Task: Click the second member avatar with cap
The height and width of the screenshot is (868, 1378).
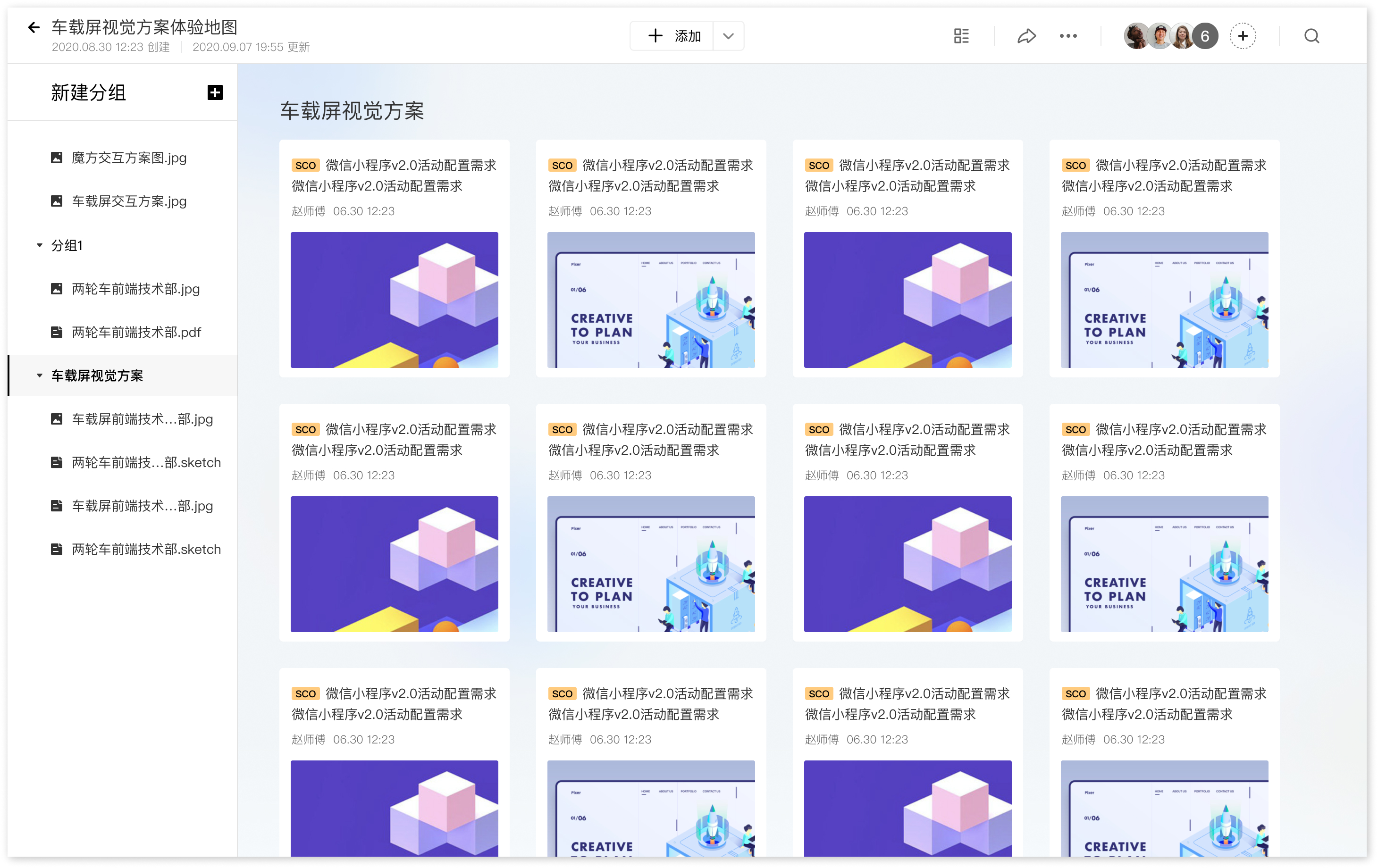Action: click(x=1160, y=36)
